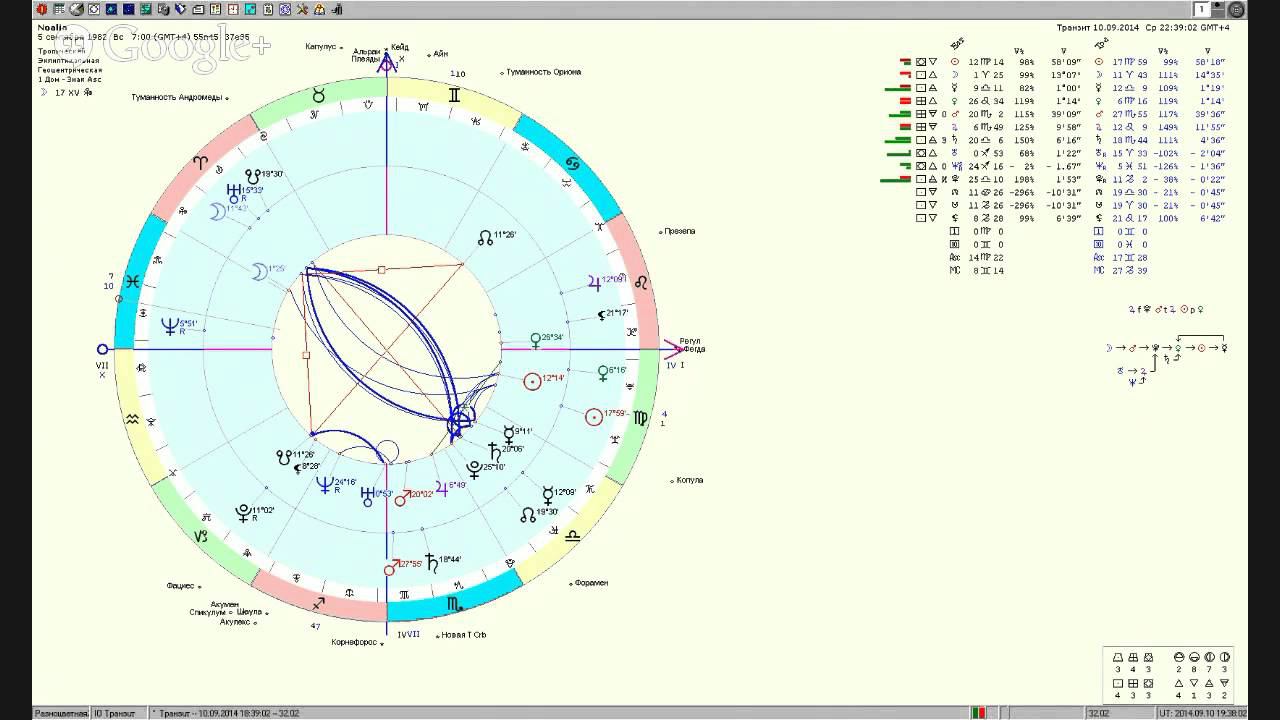This screenshot has width=1280, height=720.
Task: Click the yellow bell-shaped toolbar icon
Action: coord(319,9)
